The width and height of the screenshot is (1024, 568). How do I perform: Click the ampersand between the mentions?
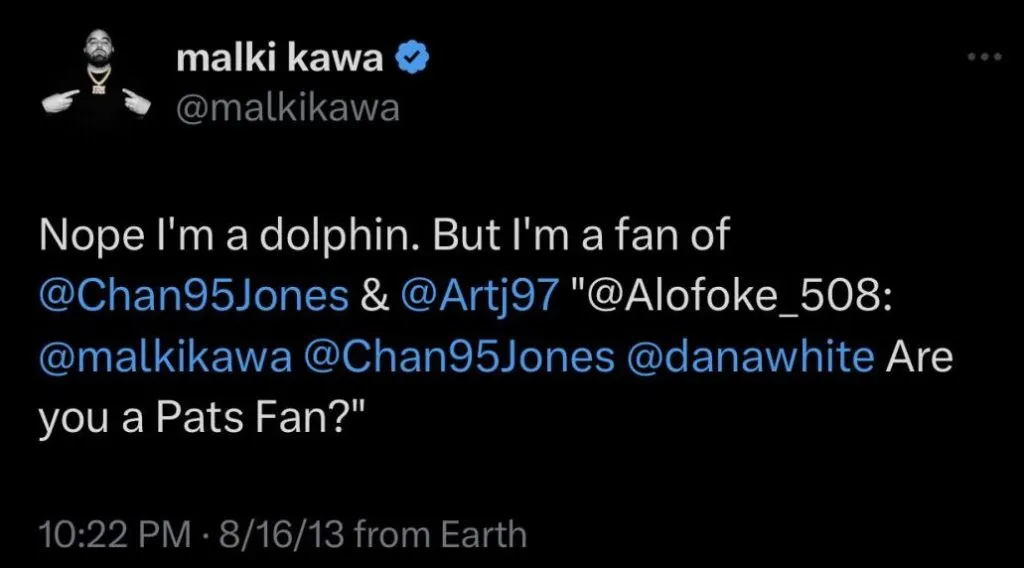[x=376, y=296]
